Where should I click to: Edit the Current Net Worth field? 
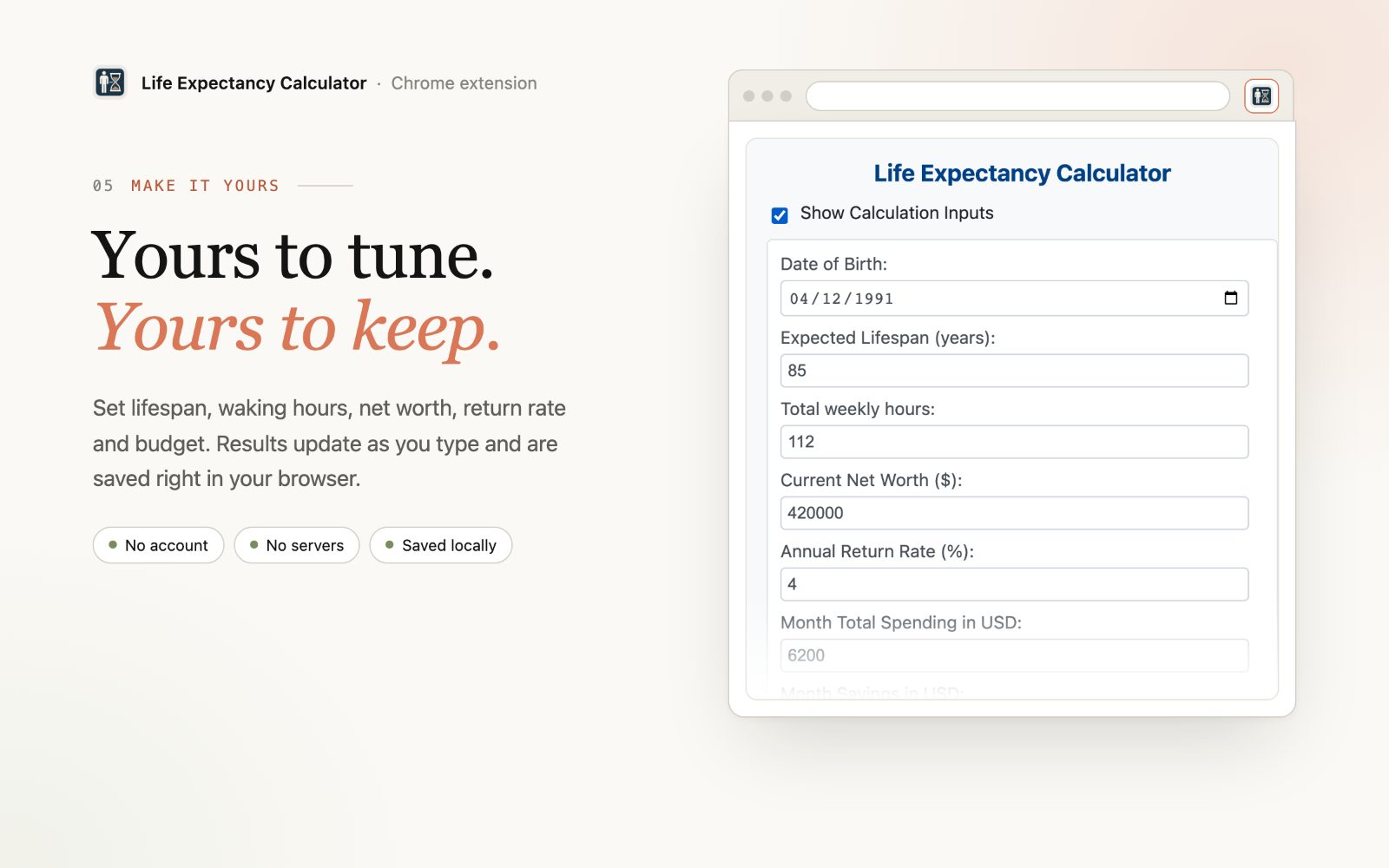pos(1014,513)
